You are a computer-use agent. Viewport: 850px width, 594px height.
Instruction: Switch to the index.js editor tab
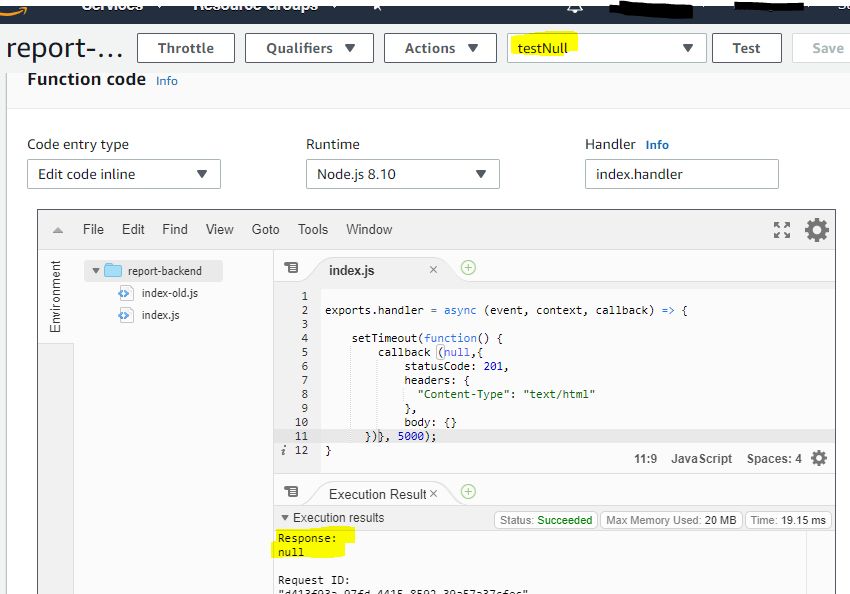pos(352,270)
